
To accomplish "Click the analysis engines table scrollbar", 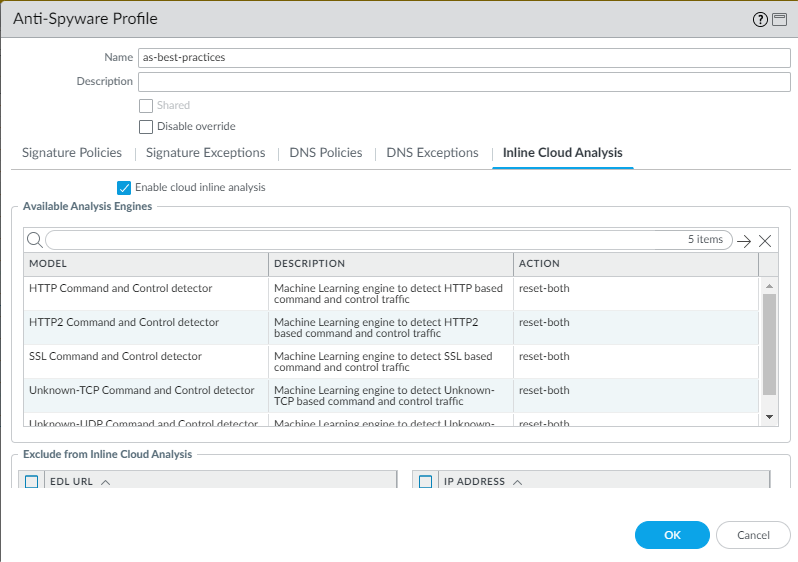I will (x=769, y=343).
